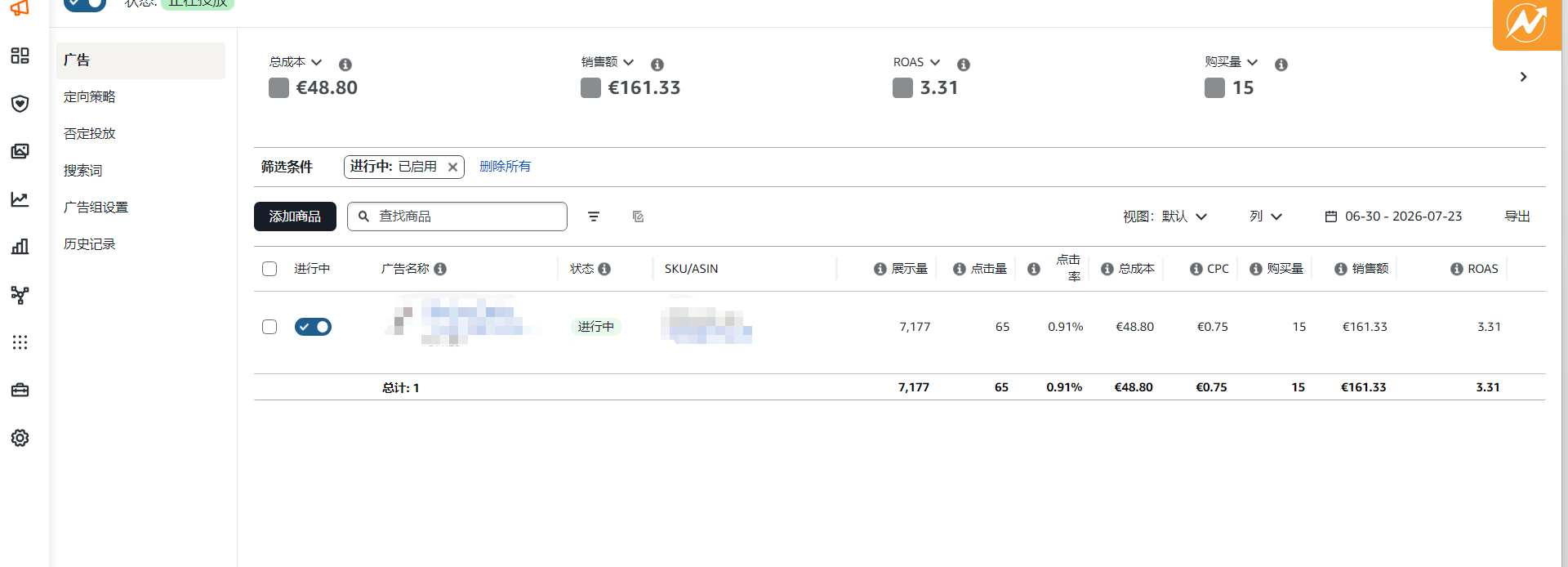
Task: Open the bar chart reports icon in sidebar
Action: [20, 247]
